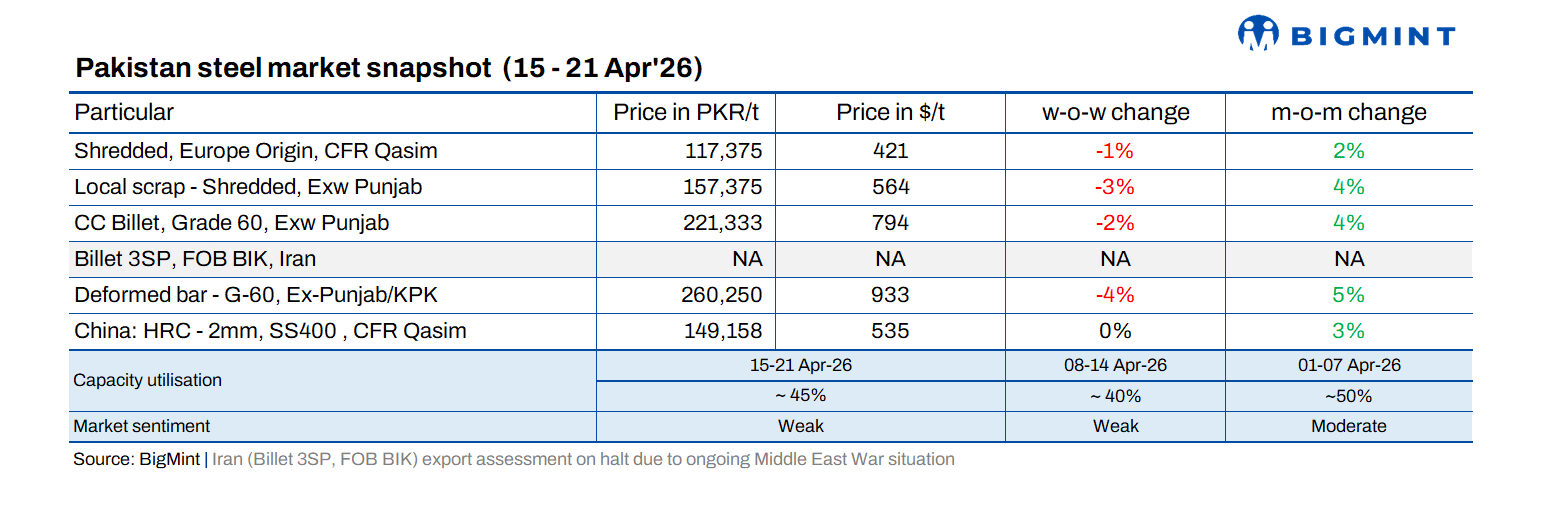Image resolution: width=1553 pixels, height=508 pixels.
Task: Click the "Source: BigMint" footnote text
Action: pos(137,460)
